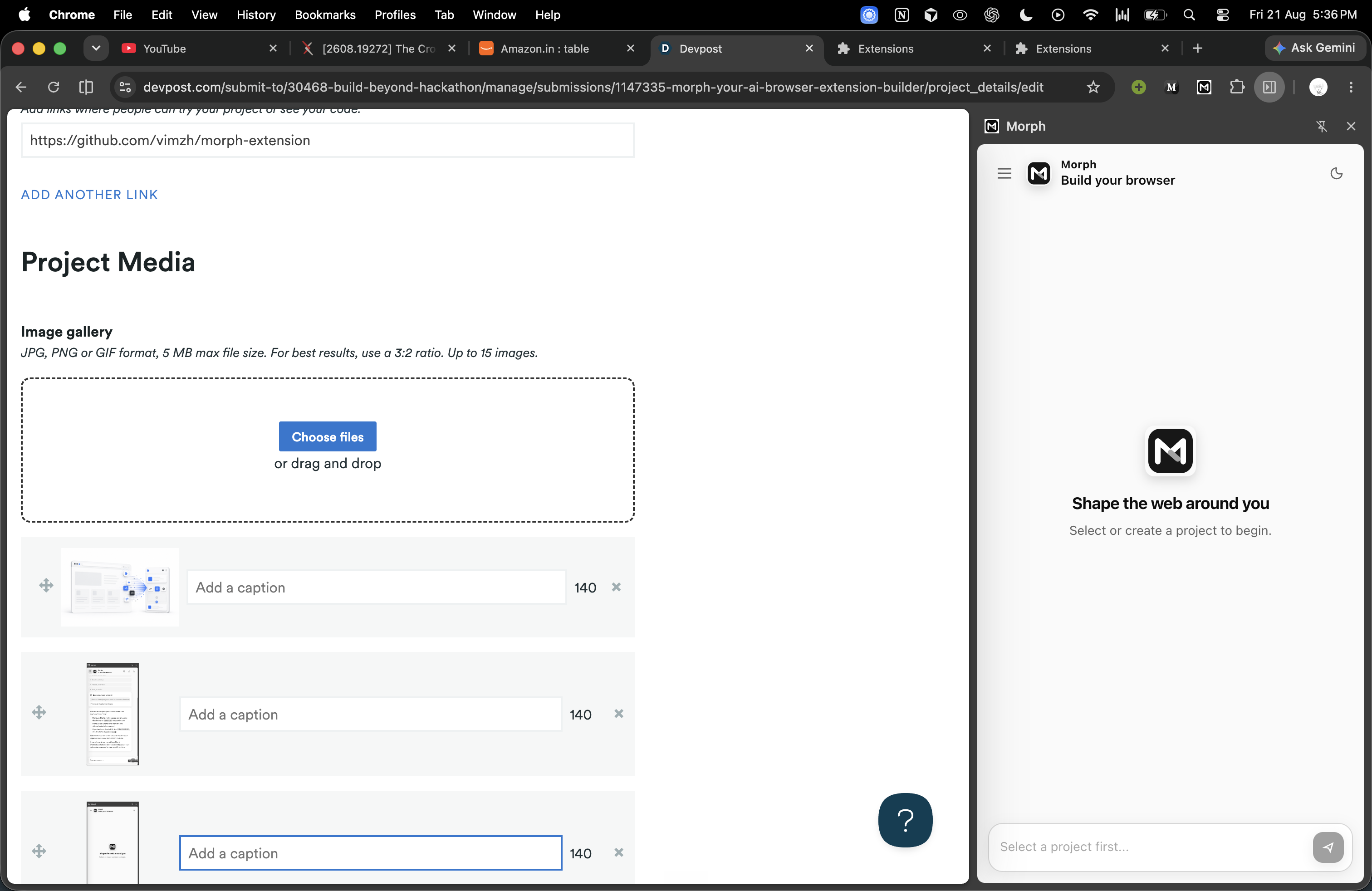Go back to previous page
The image size is (1372, 891).
pos(21,88)
